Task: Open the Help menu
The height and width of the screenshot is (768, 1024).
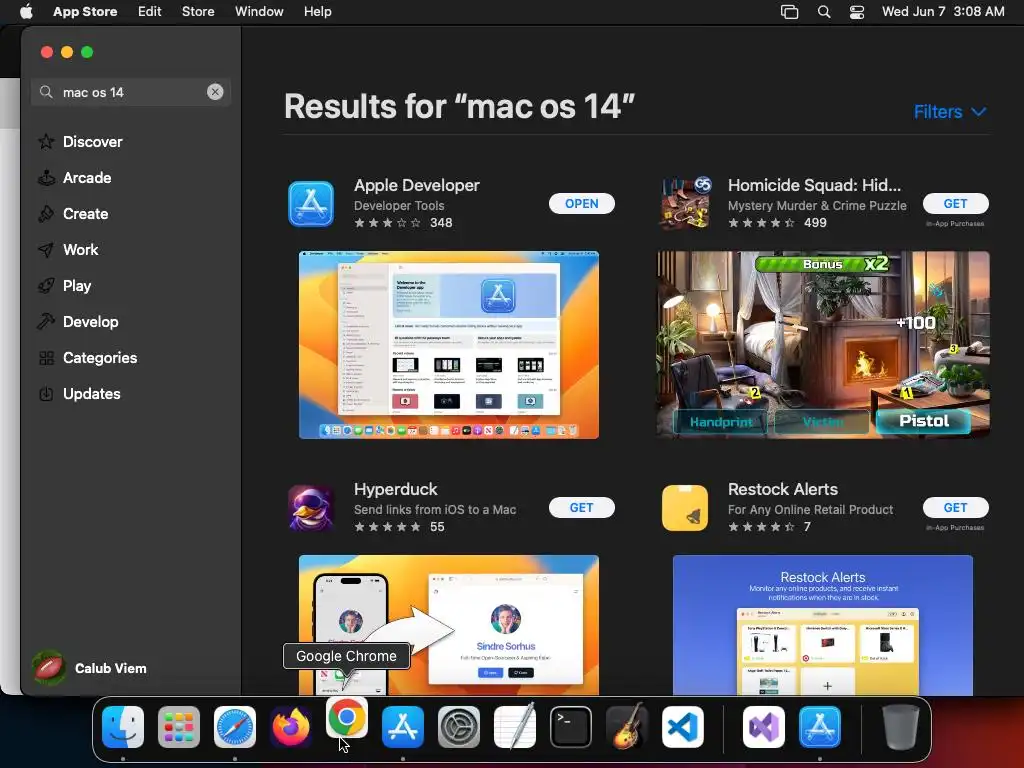Action: [x=317, y=12]
